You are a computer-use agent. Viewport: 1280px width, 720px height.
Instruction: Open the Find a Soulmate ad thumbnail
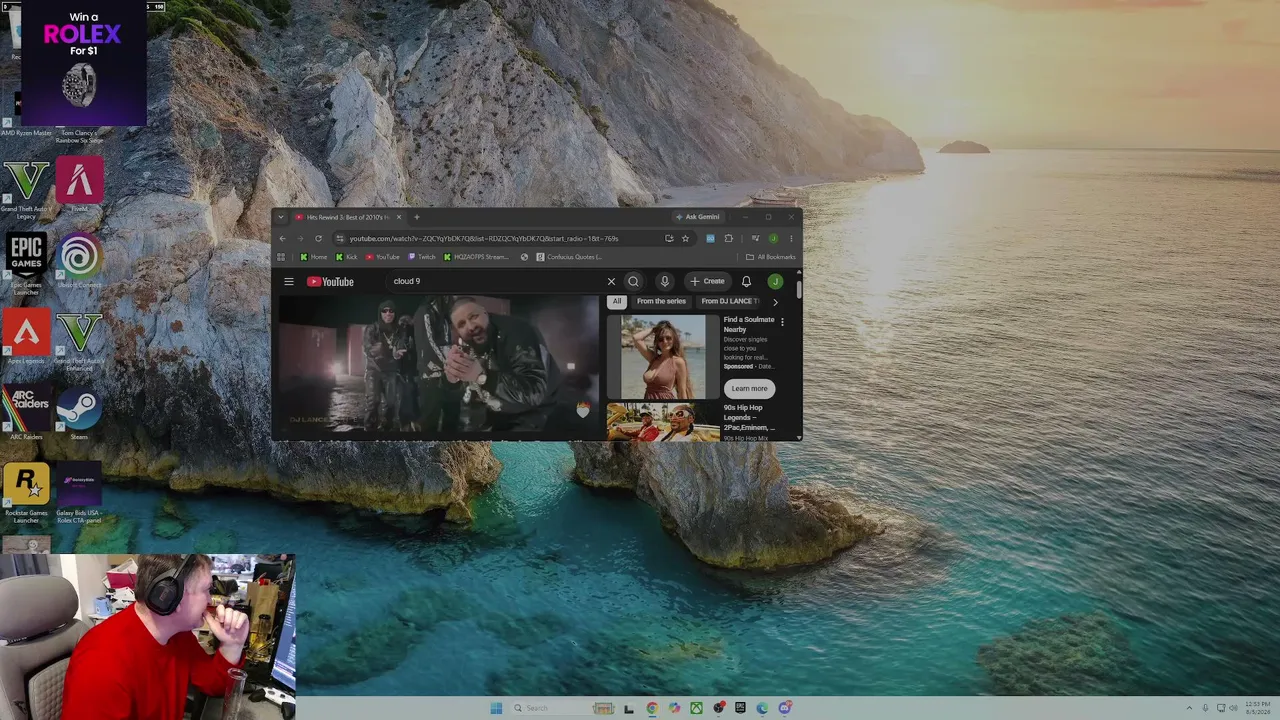[x=663, y=357]
